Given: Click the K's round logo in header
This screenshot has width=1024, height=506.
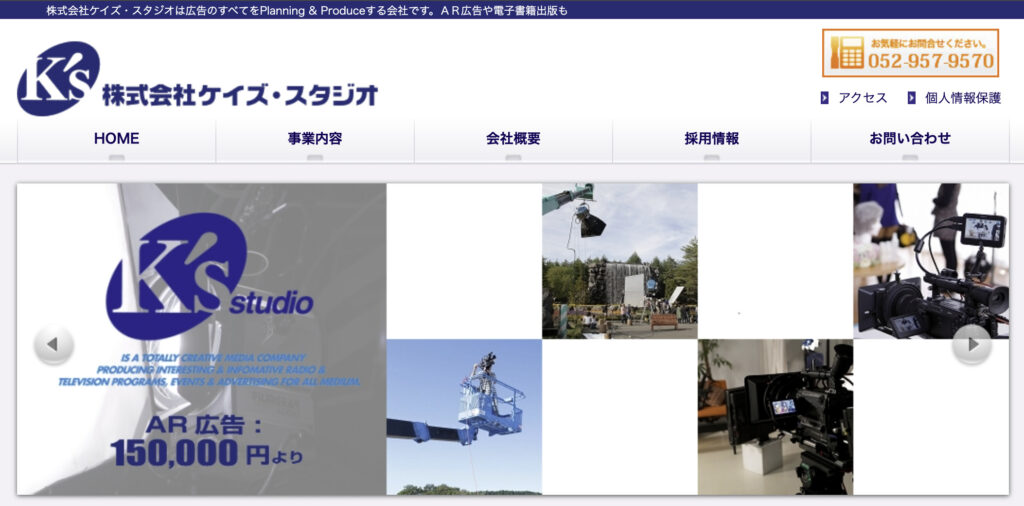Looking at the screenshot, I should click(58, 78).
